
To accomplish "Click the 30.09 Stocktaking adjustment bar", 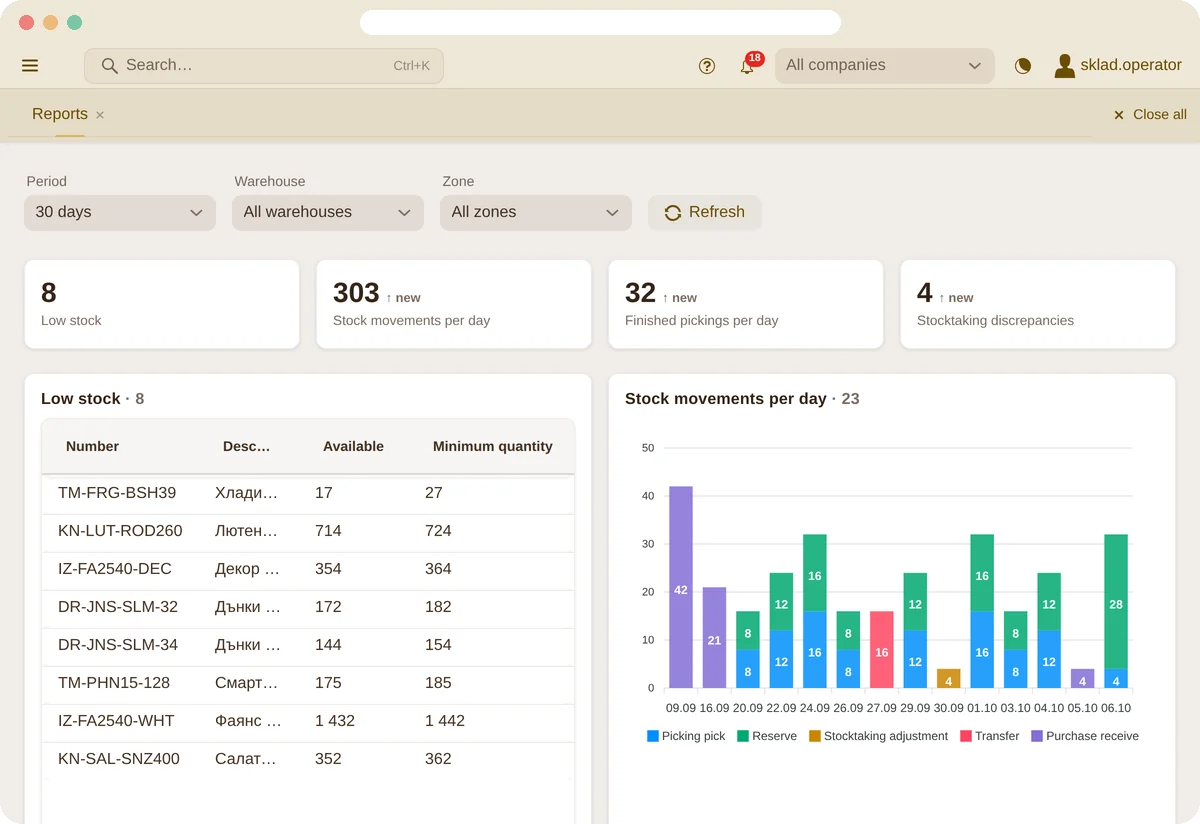I will click(949, 679).
